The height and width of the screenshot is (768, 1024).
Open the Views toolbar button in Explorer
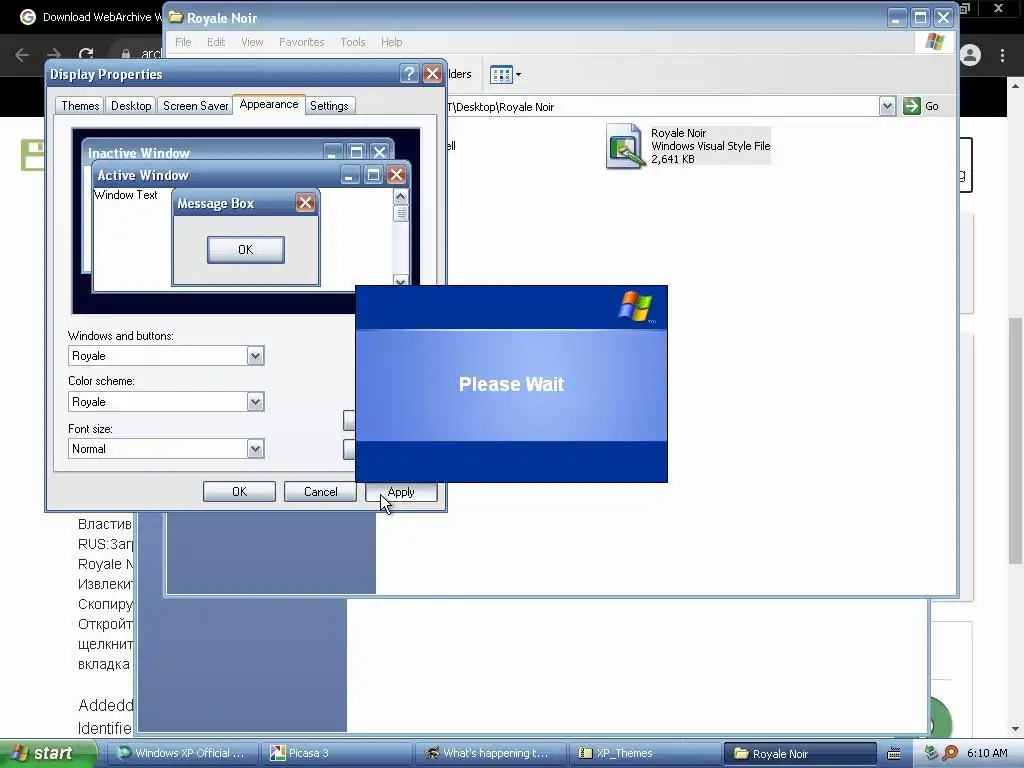(506, 74)
